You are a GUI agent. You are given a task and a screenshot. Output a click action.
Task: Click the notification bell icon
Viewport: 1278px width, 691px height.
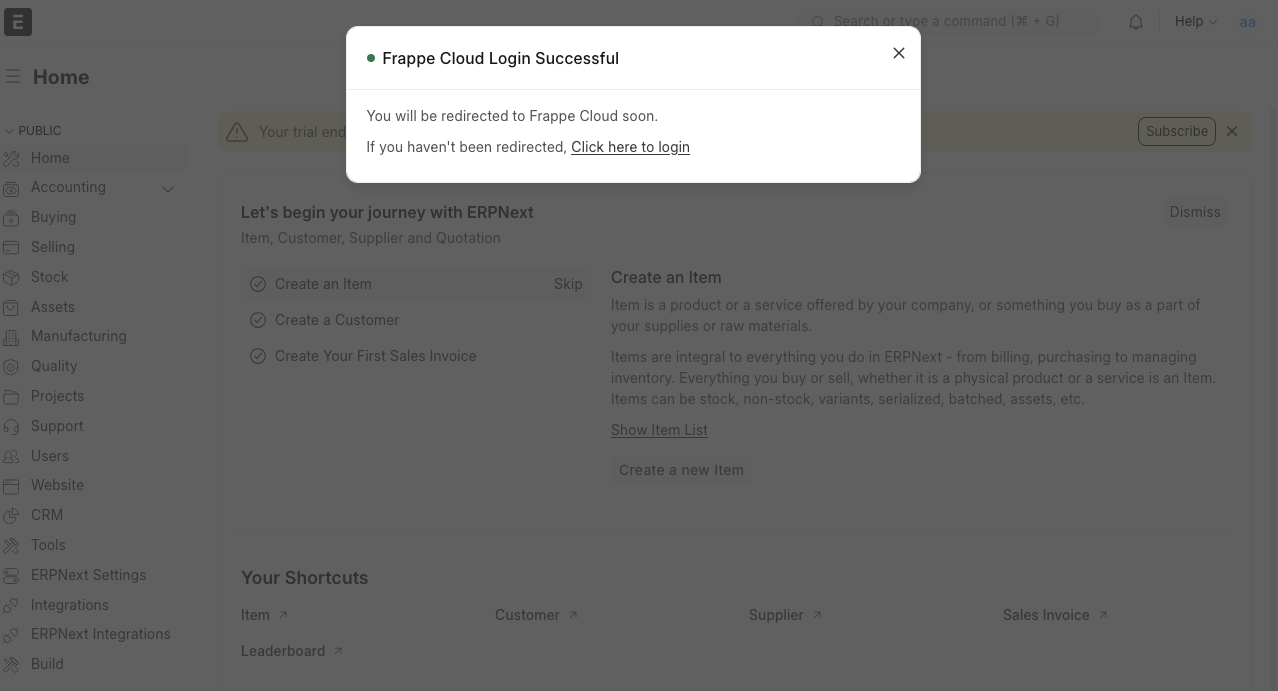coord(1136,22)
